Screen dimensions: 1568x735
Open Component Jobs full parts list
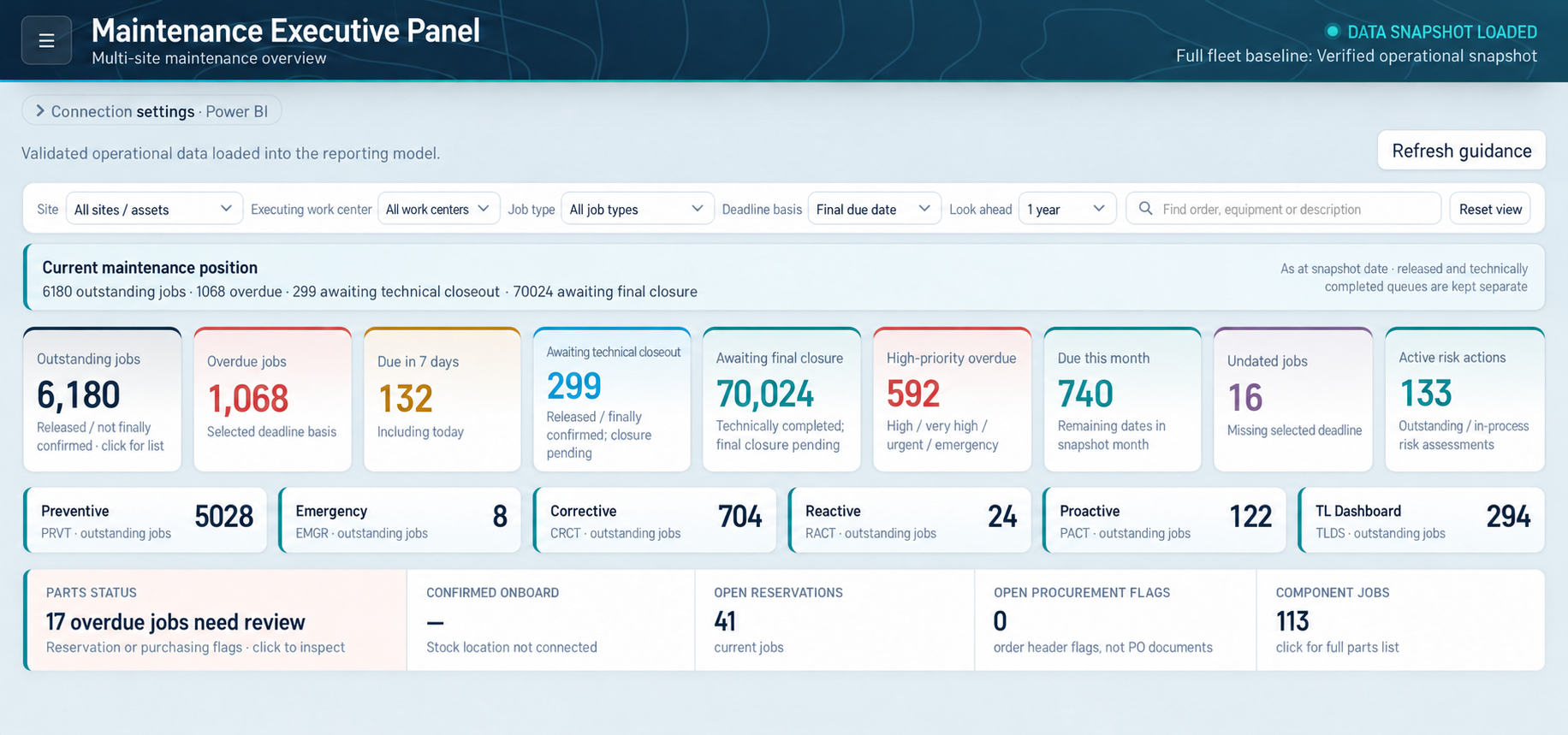coord(1400,620)
